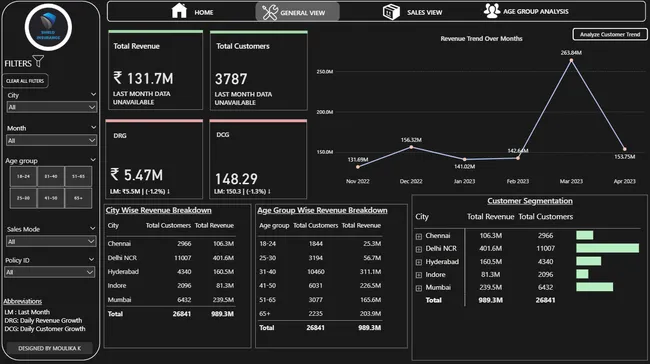This screenshot has width=650, height=364.
Task: Click the 31-40 row in Age Group table
Action: point(320,272)
